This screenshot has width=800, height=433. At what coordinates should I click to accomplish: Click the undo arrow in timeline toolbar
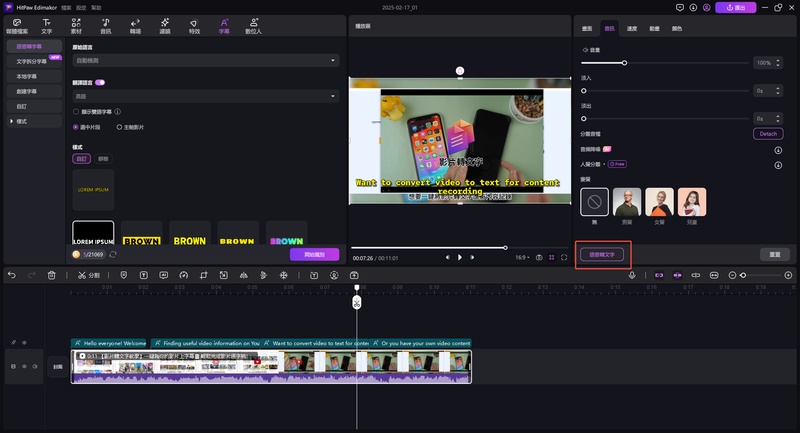click(12, 275)
